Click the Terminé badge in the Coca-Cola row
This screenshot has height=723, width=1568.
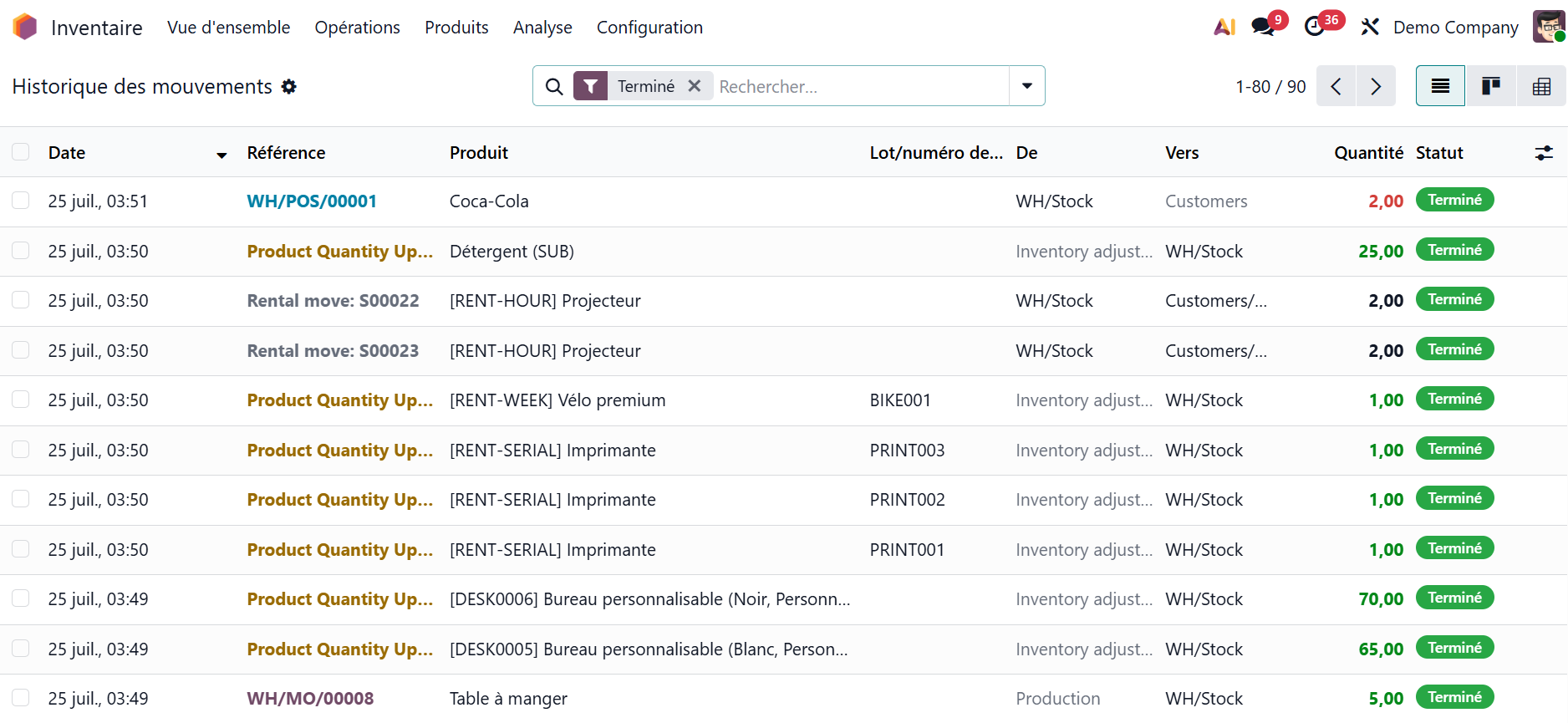click(1454, 200)
